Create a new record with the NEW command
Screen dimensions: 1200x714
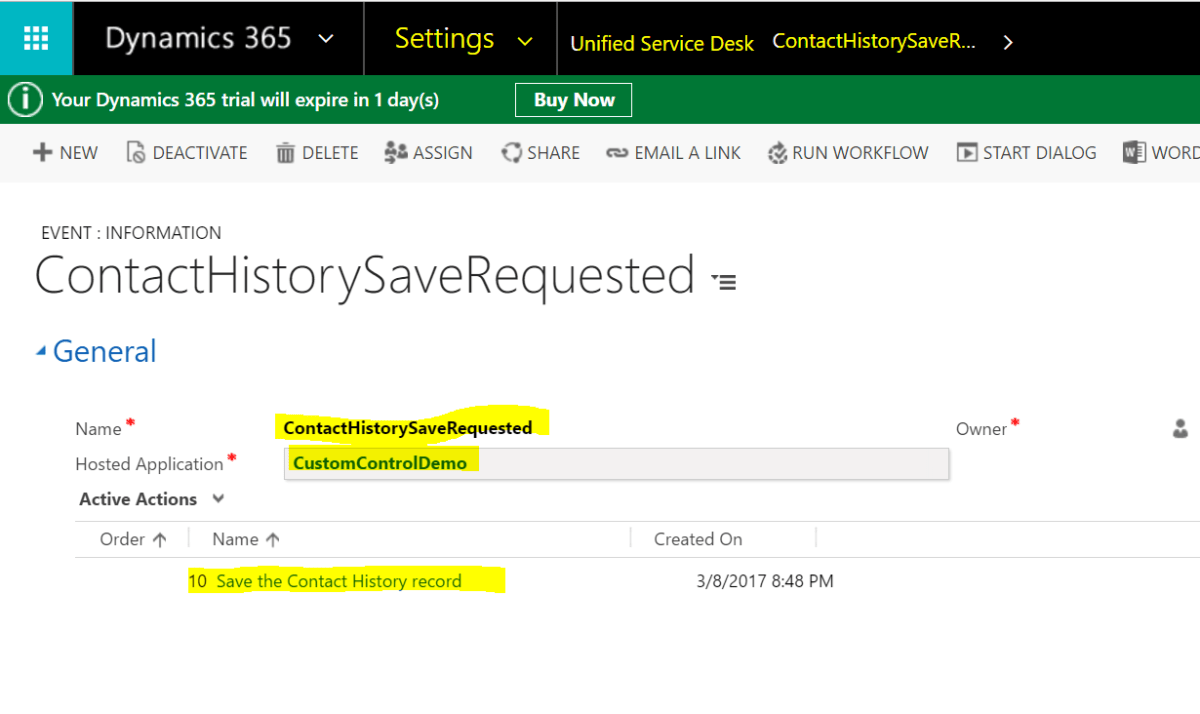[x=64, y=152]
